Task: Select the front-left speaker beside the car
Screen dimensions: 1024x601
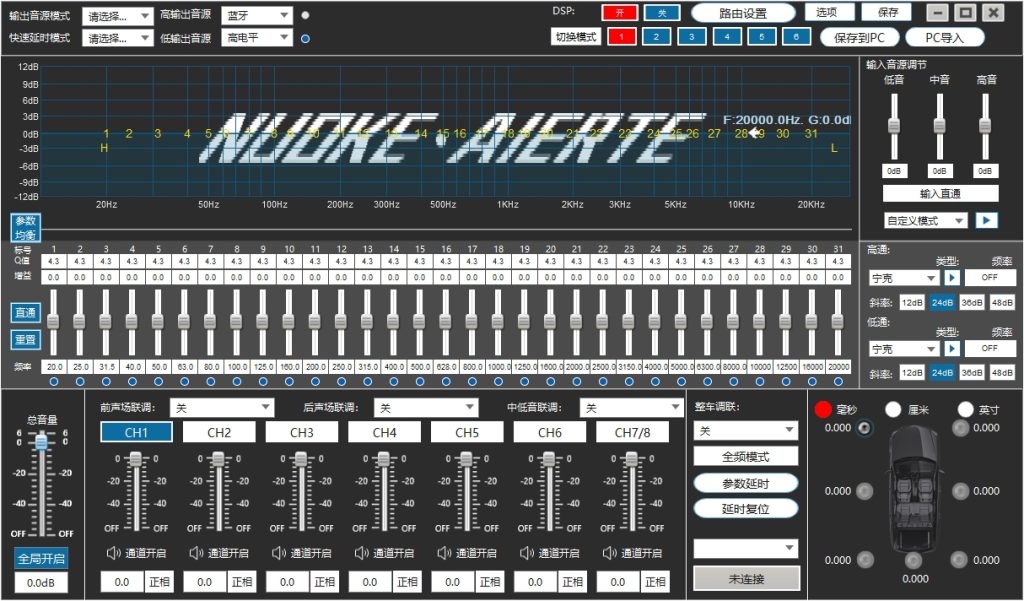Action: click(x=865, y=429)
